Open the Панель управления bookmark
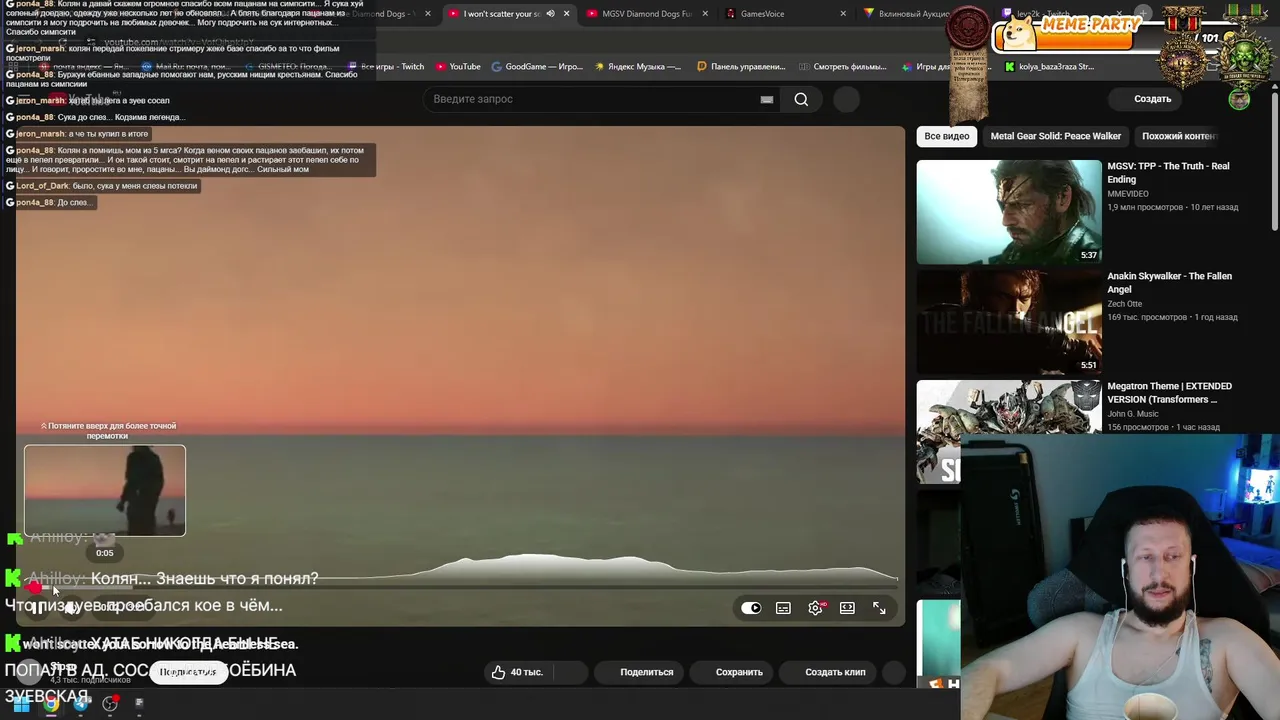1280x720 pixels. 741,67
